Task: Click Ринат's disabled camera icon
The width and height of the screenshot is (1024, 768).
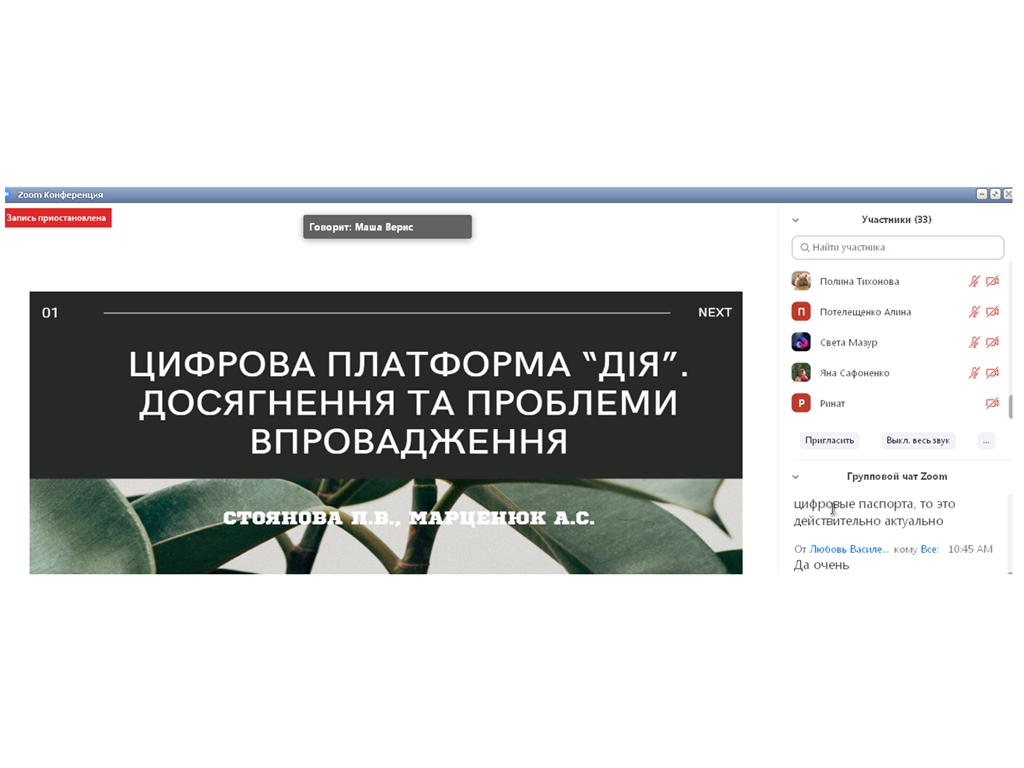Action: pos(992,404)
